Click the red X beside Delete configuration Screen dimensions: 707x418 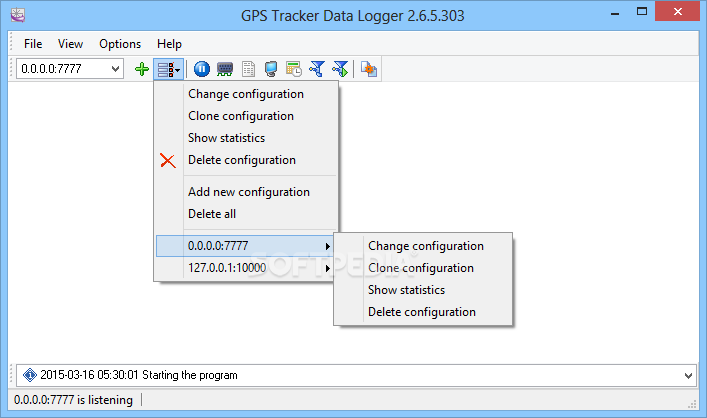168,161
